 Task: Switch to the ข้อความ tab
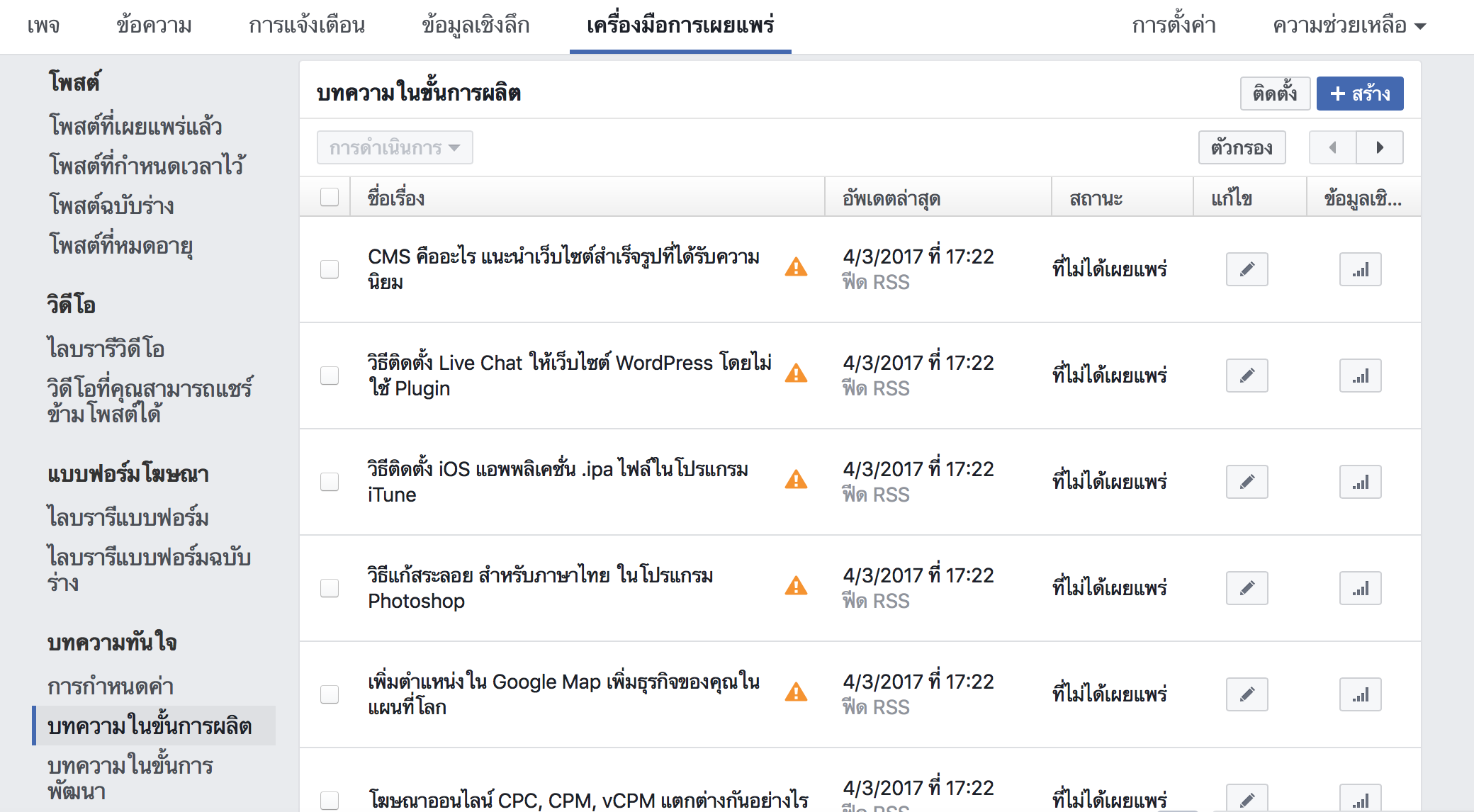[154, 26]
